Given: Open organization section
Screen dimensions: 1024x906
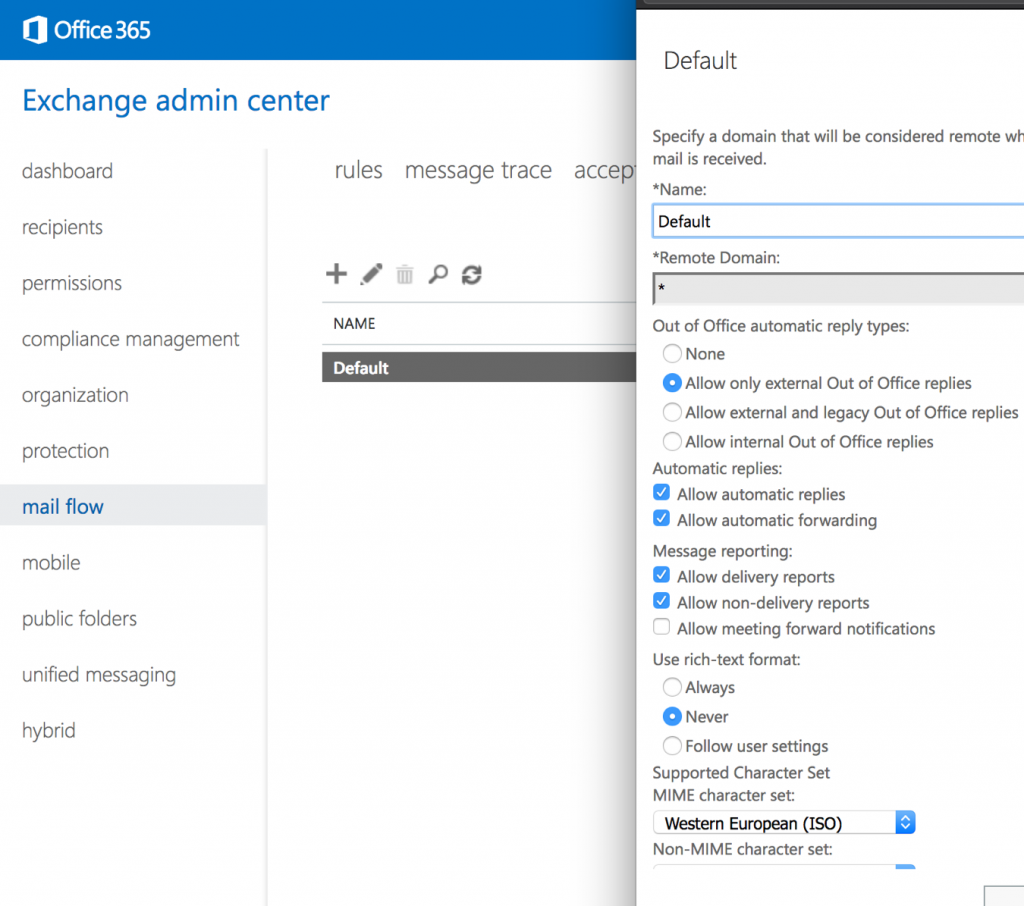Looking at the screenshot, I should (75, 395).
